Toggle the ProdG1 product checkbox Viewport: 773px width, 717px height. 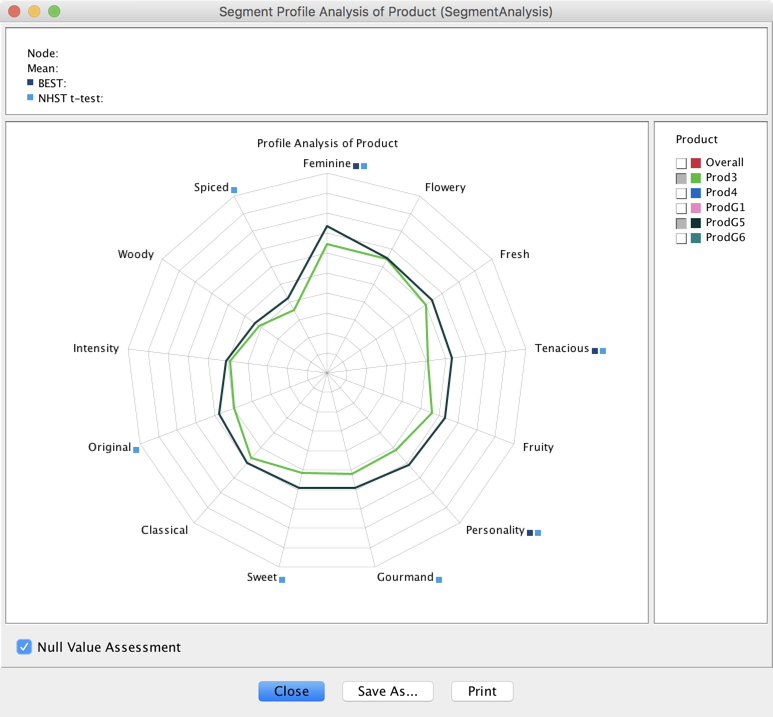681,208
